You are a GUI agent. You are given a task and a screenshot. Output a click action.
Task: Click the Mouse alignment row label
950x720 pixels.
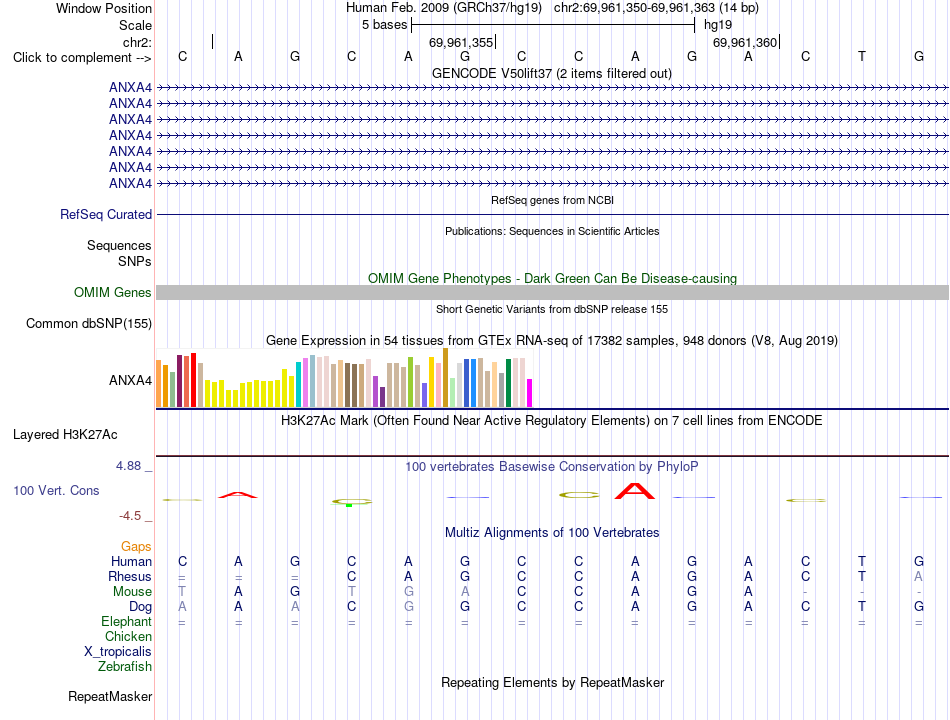tap(132, 592)
